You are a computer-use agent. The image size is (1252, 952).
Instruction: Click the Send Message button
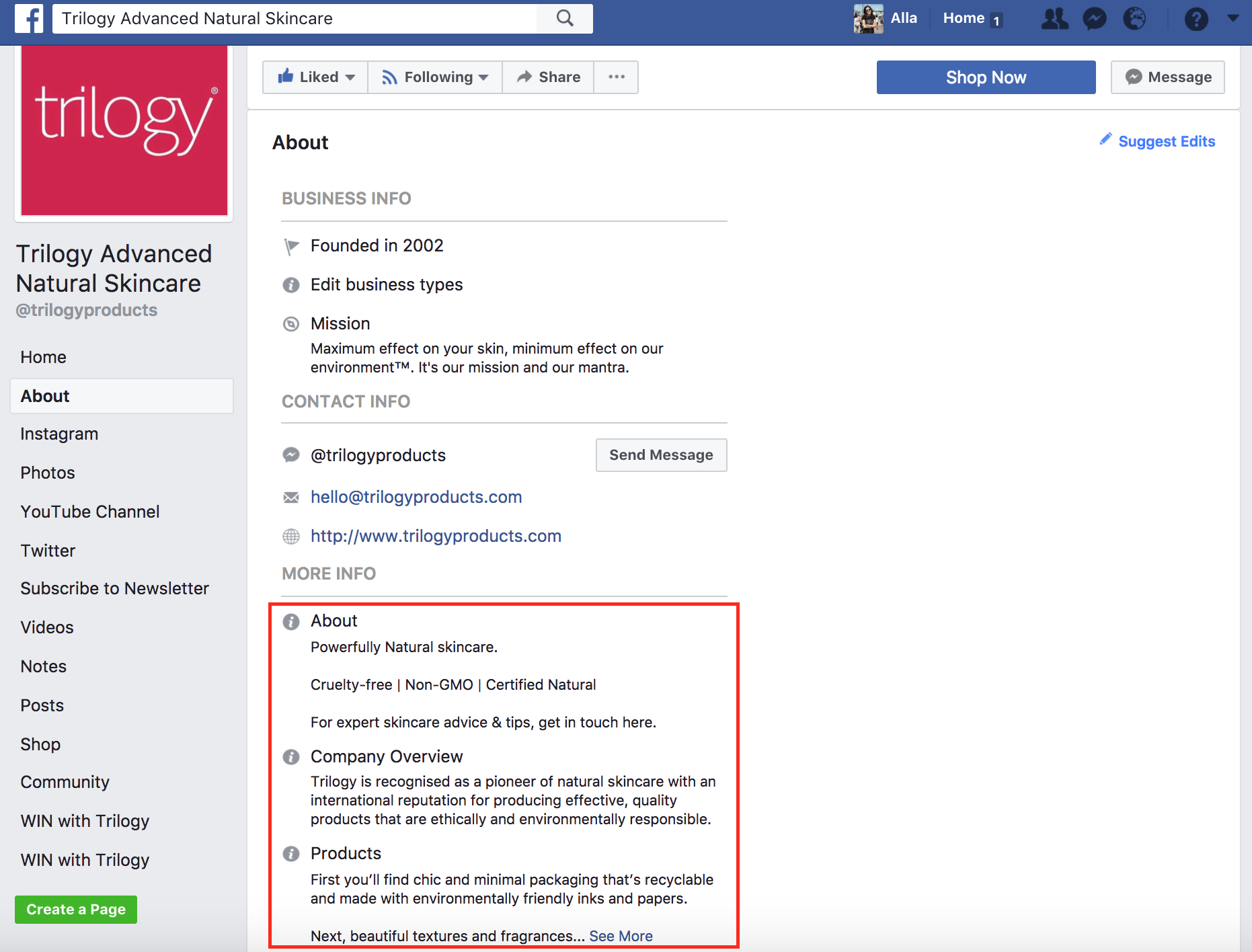pos(661,455)
